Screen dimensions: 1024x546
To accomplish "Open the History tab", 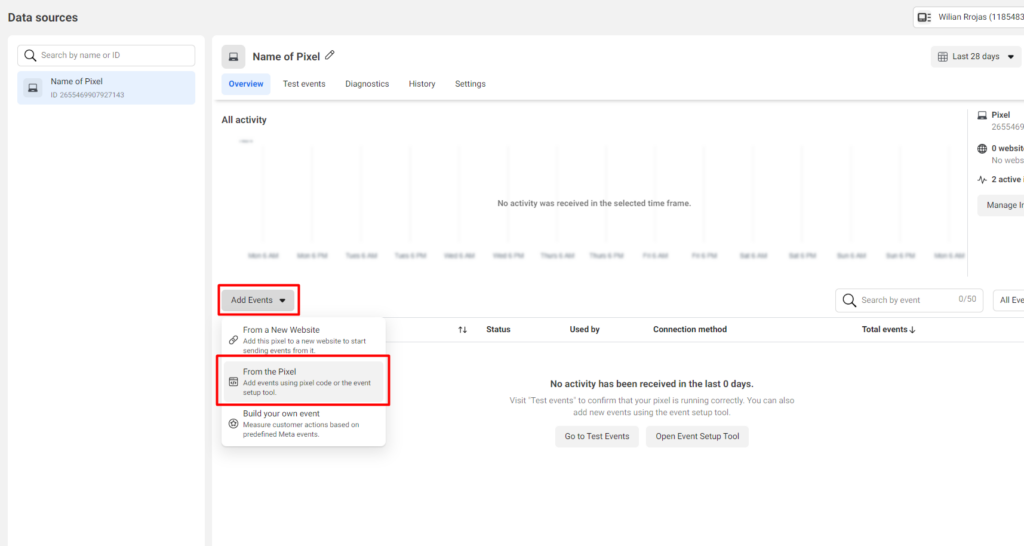I will (422, 84).
